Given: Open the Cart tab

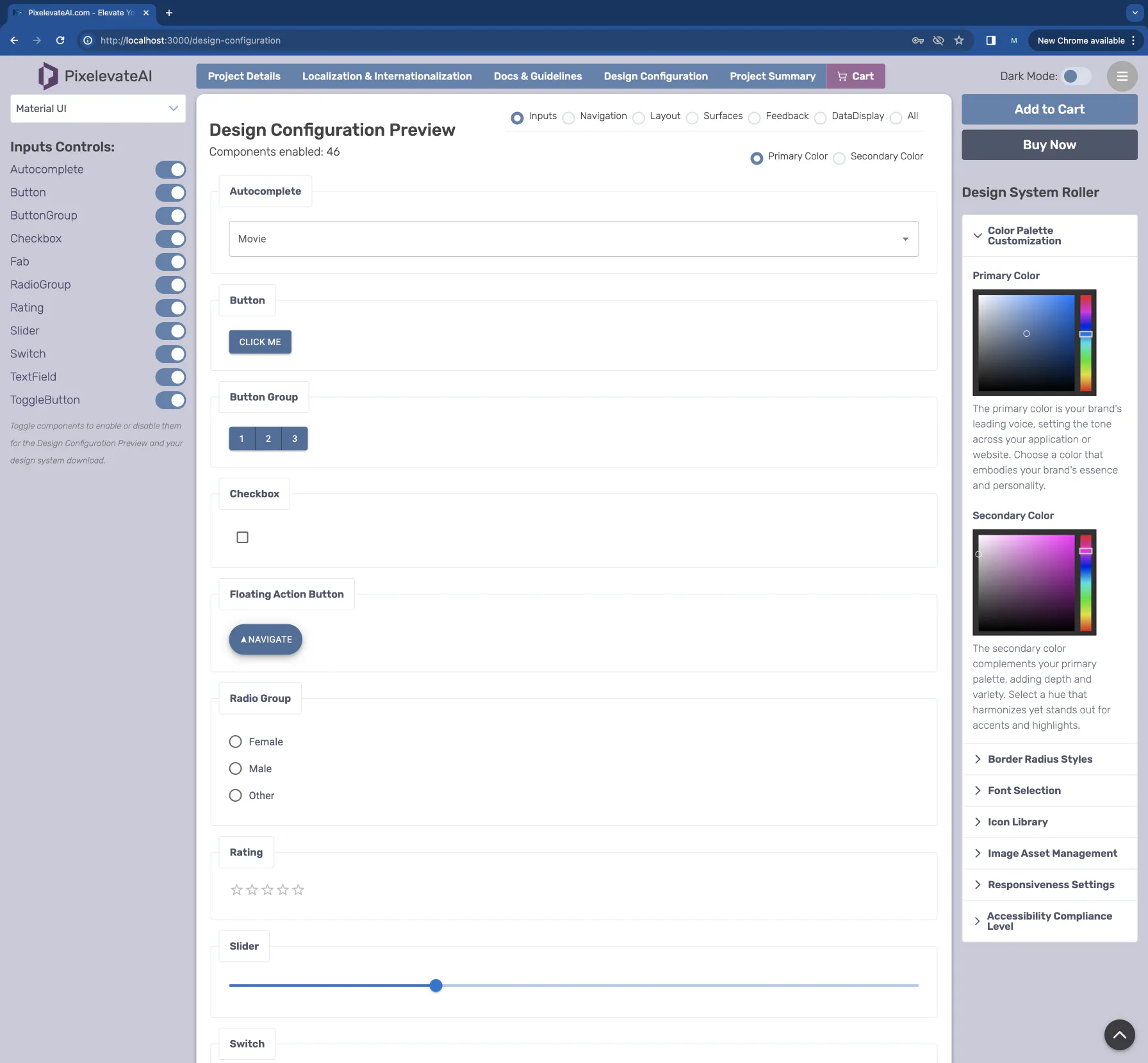Looking at the screenshot, I should click(x=856, y=76).
